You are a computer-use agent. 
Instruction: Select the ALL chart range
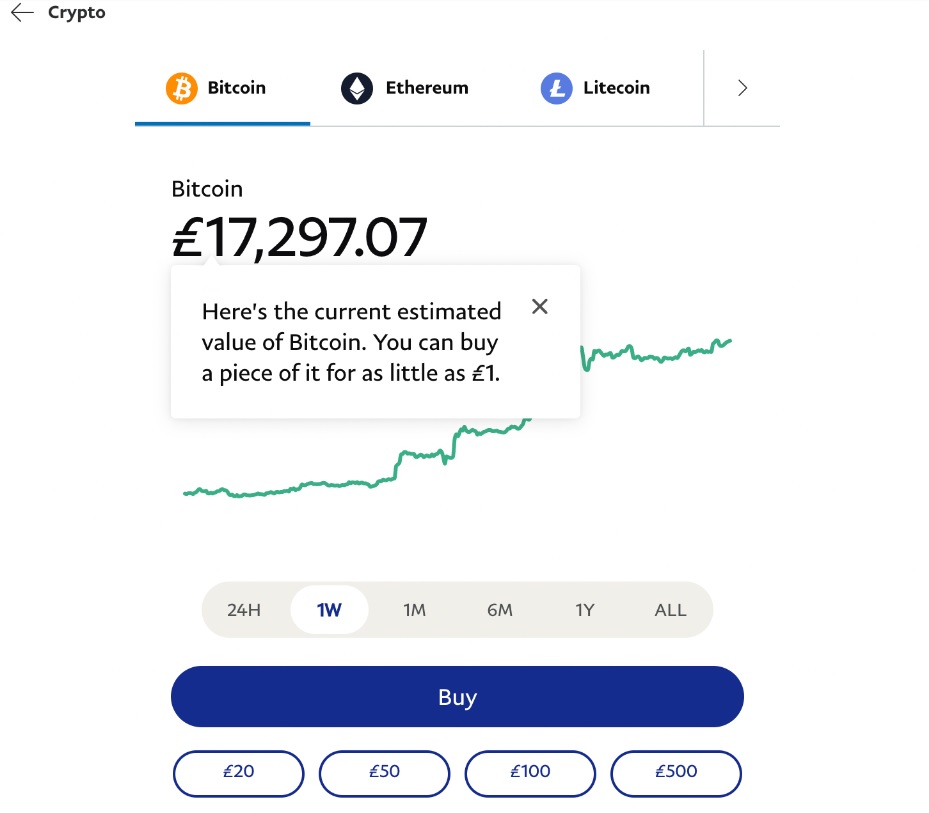point(670,610)
